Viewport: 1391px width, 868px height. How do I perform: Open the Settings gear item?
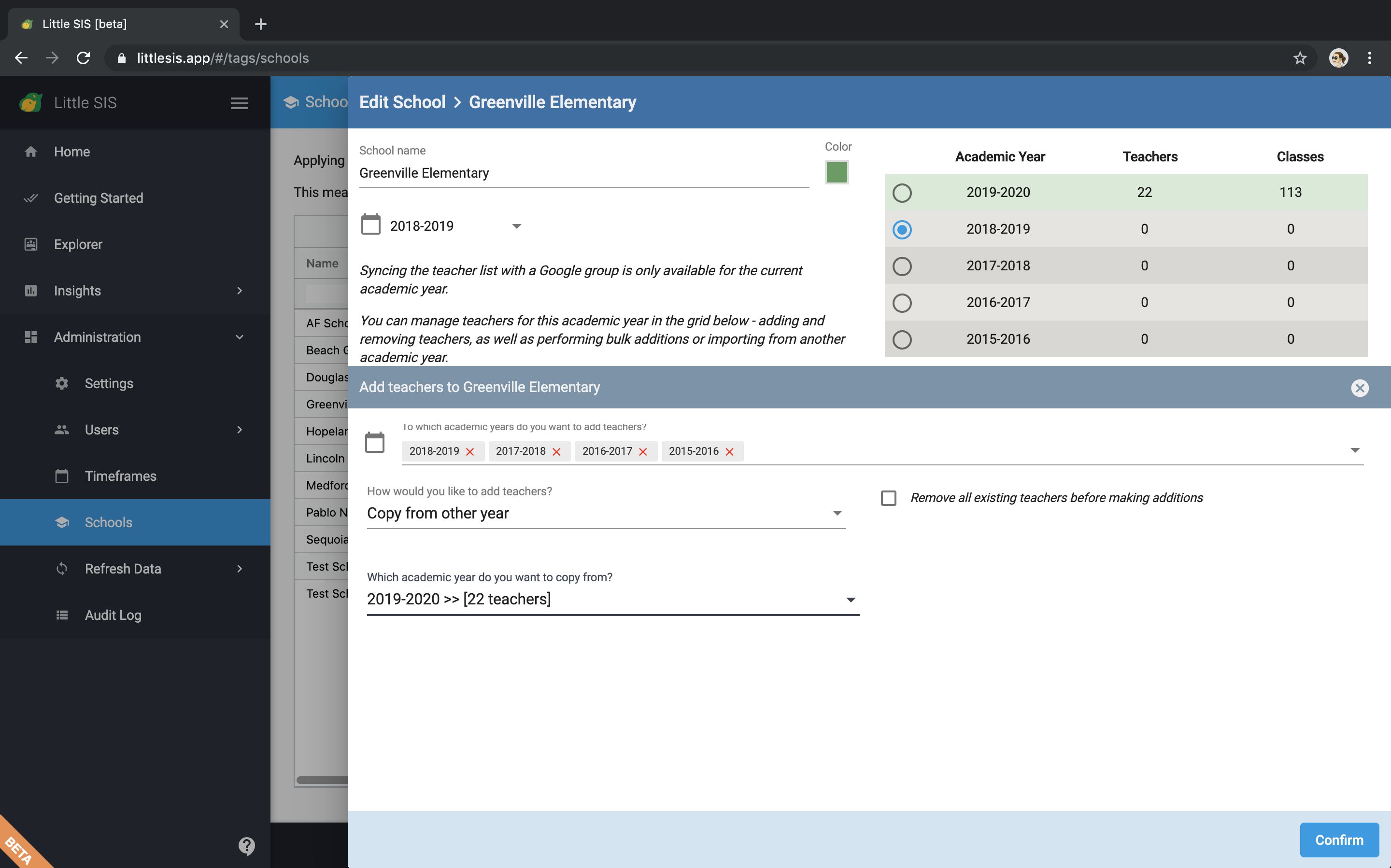click(109, 383)
